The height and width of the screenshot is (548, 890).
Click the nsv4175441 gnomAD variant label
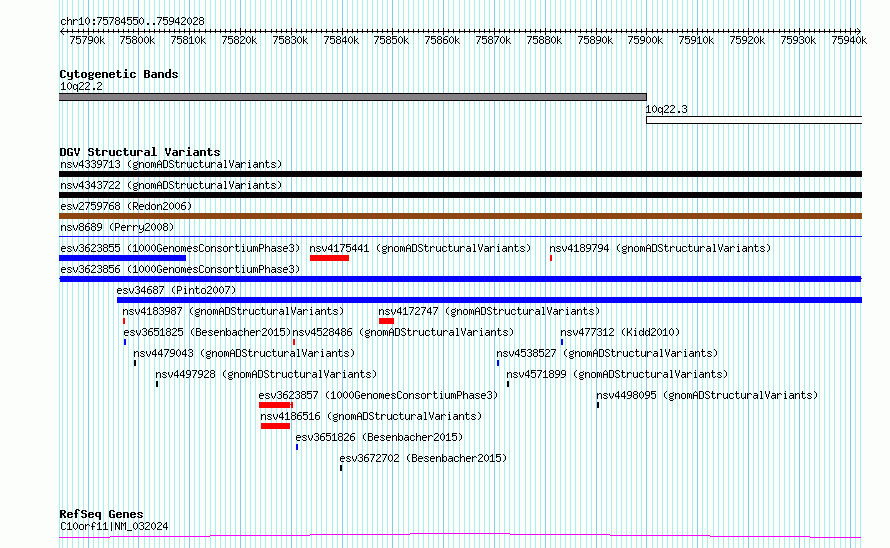pyautogui.click(x=420, y=249)
